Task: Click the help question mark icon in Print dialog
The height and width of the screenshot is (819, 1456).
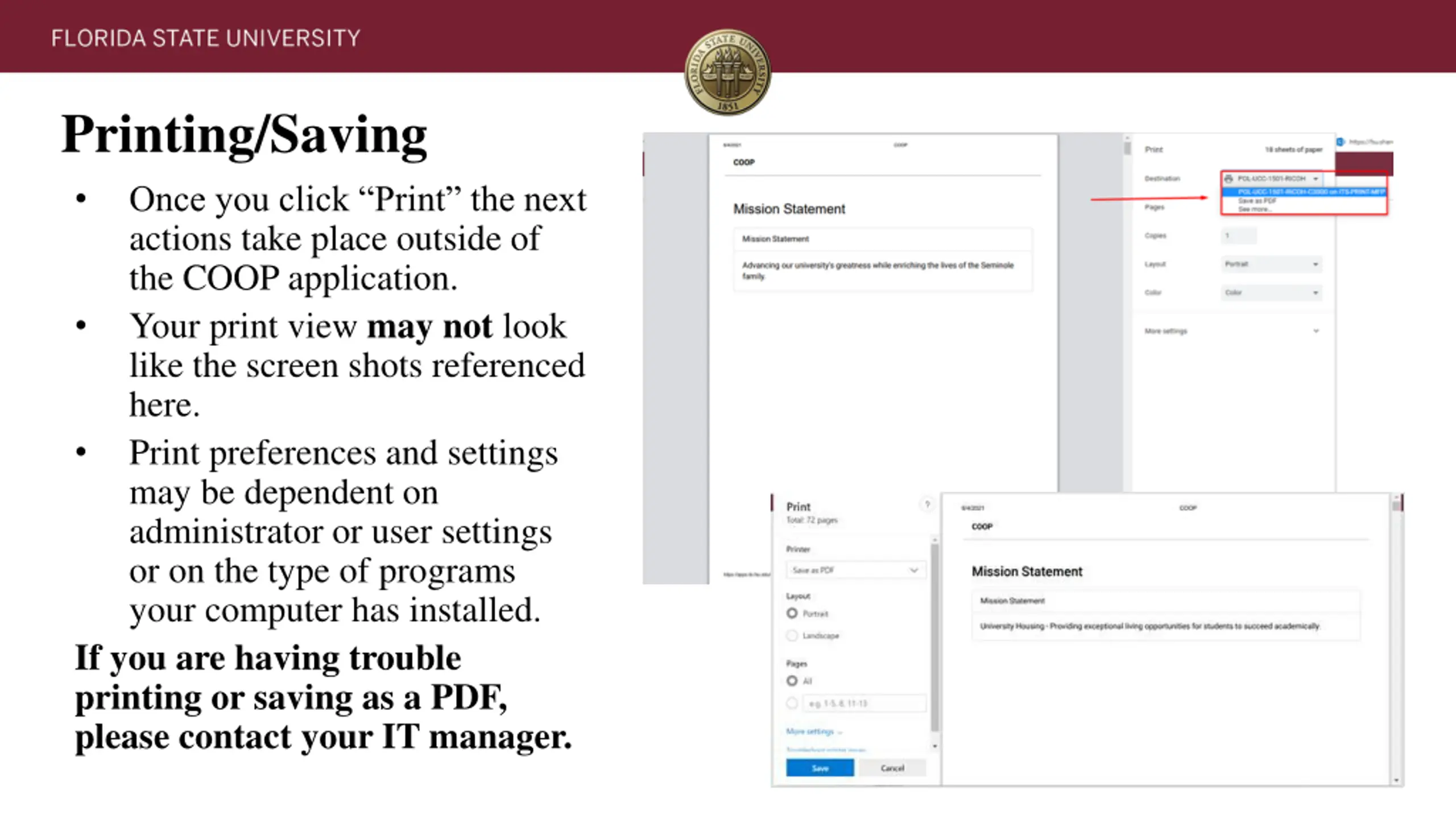Action: pyautogui.click(x=927, y=504)
